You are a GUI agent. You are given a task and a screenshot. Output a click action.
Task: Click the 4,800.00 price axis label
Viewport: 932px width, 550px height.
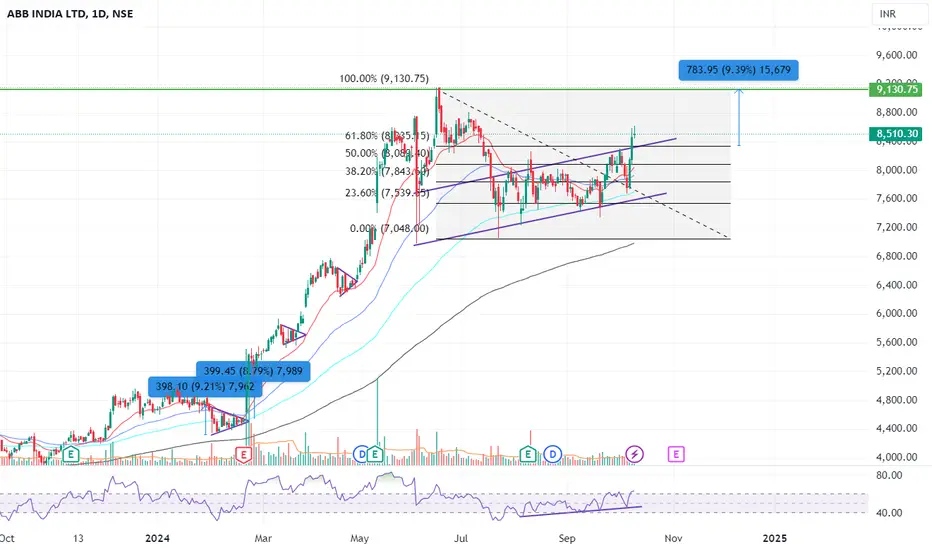(896, 400)
